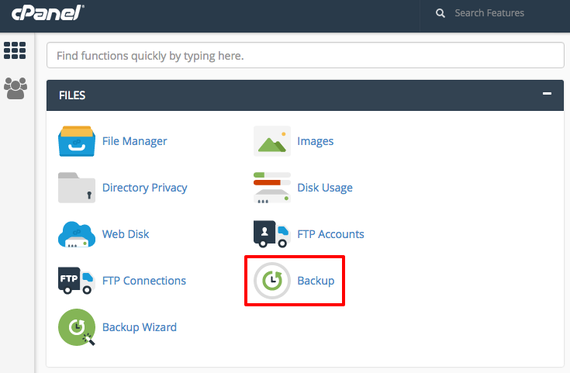570x373 pixels.
Task: Click the Disk Usage icon
Action: click(272, 188)
